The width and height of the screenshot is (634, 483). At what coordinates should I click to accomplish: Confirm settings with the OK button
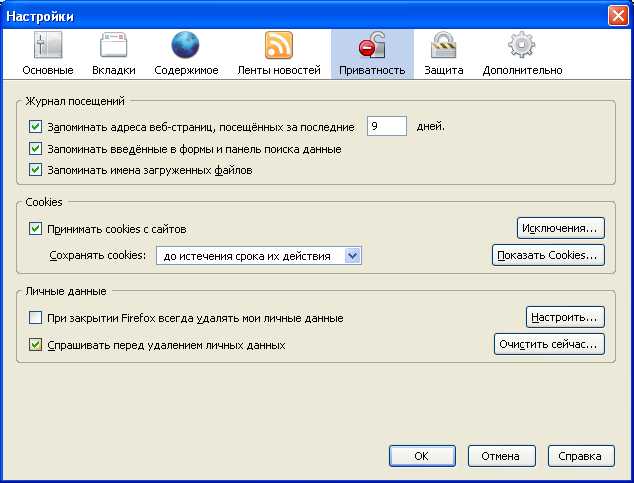pyautogui.click(x=421, y=456)
